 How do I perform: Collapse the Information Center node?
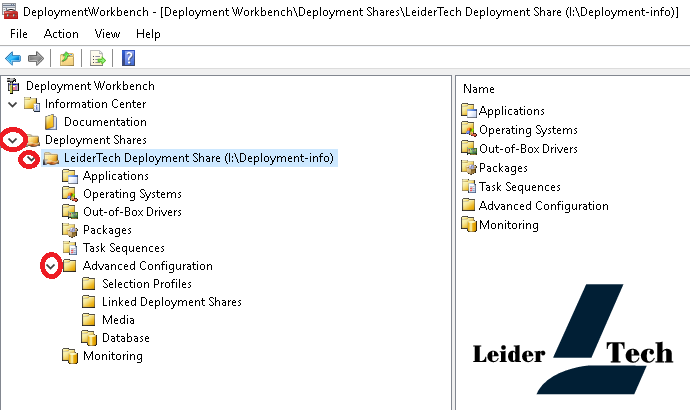click(13, 104)
